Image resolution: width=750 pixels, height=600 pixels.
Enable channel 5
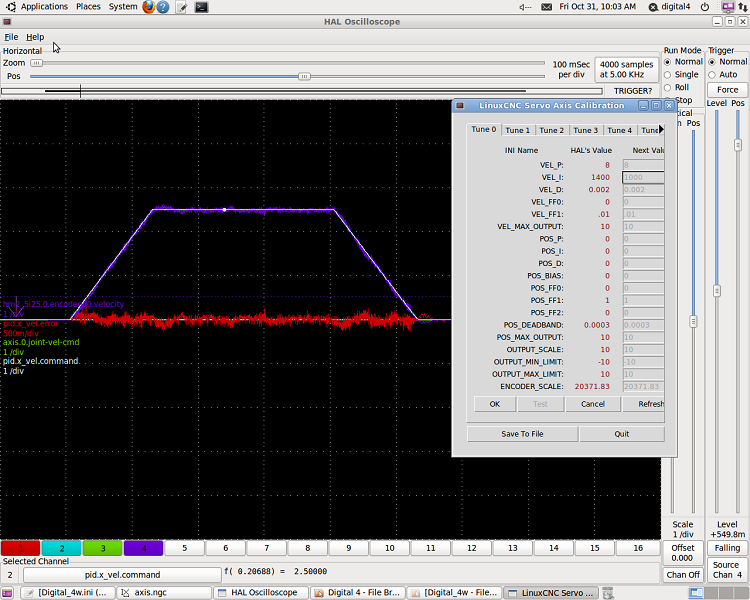(x=185, y=548)
